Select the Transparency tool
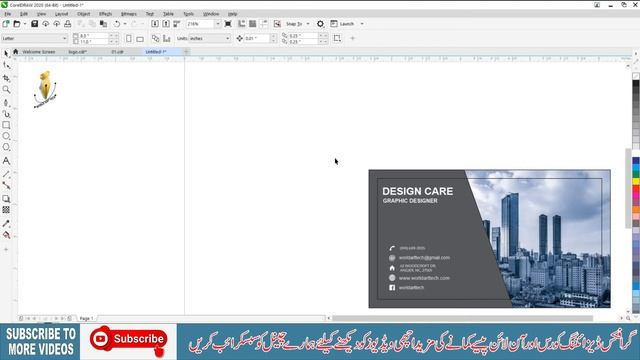Screen dimensions: 640x360 click(x=6, y=210)
